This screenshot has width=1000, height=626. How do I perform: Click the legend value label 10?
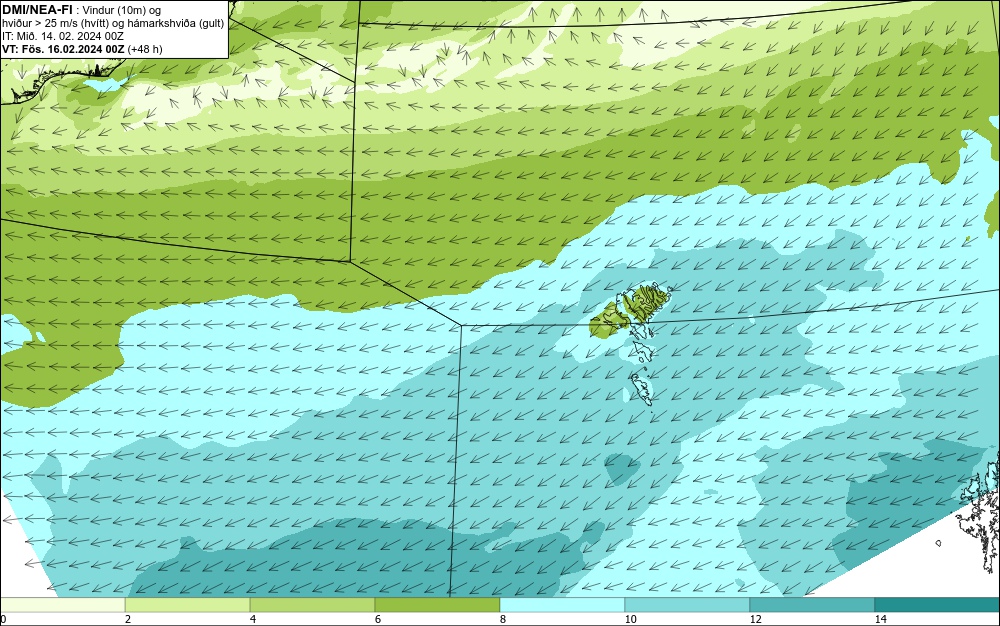point(630,620)
